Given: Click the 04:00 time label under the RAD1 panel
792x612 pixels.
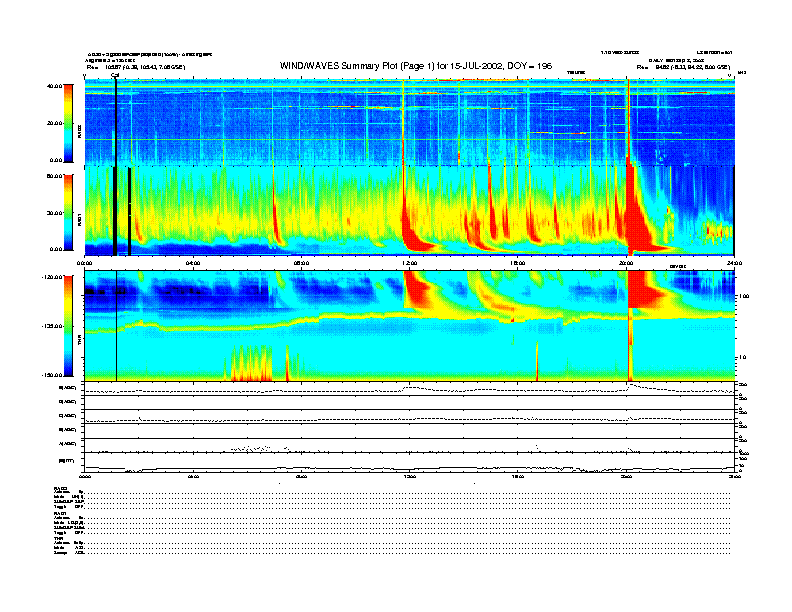Looking at the screenshot, I should coord(193,263).
